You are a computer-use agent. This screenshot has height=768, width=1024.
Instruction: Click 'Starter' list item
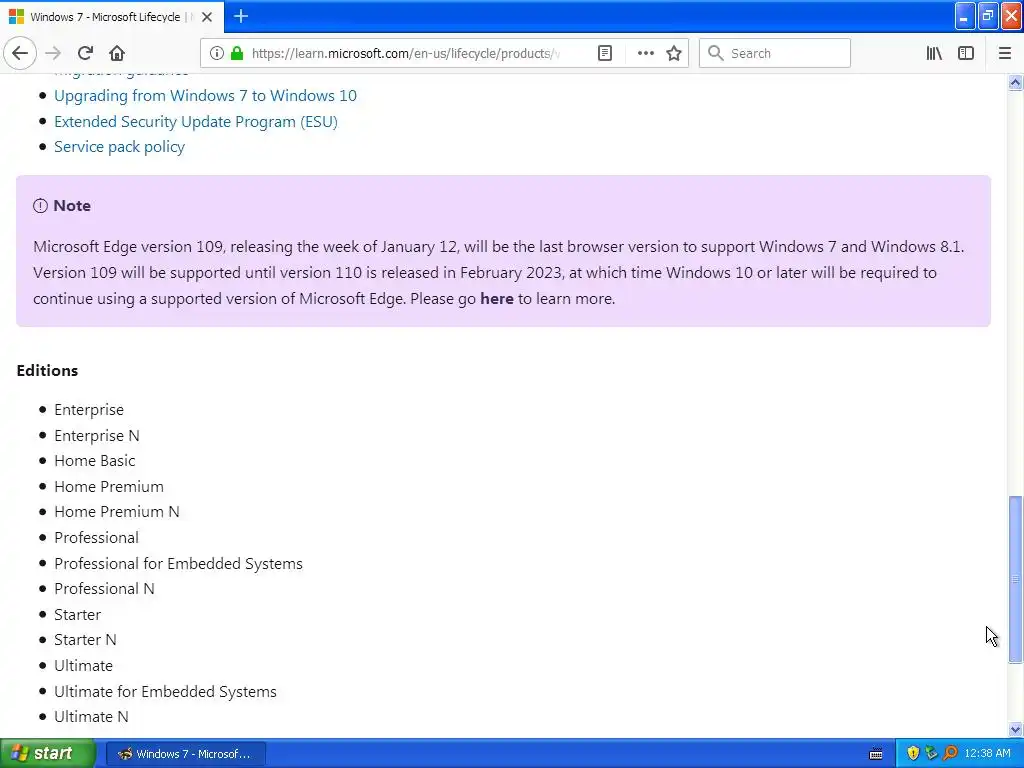[78, 615]
